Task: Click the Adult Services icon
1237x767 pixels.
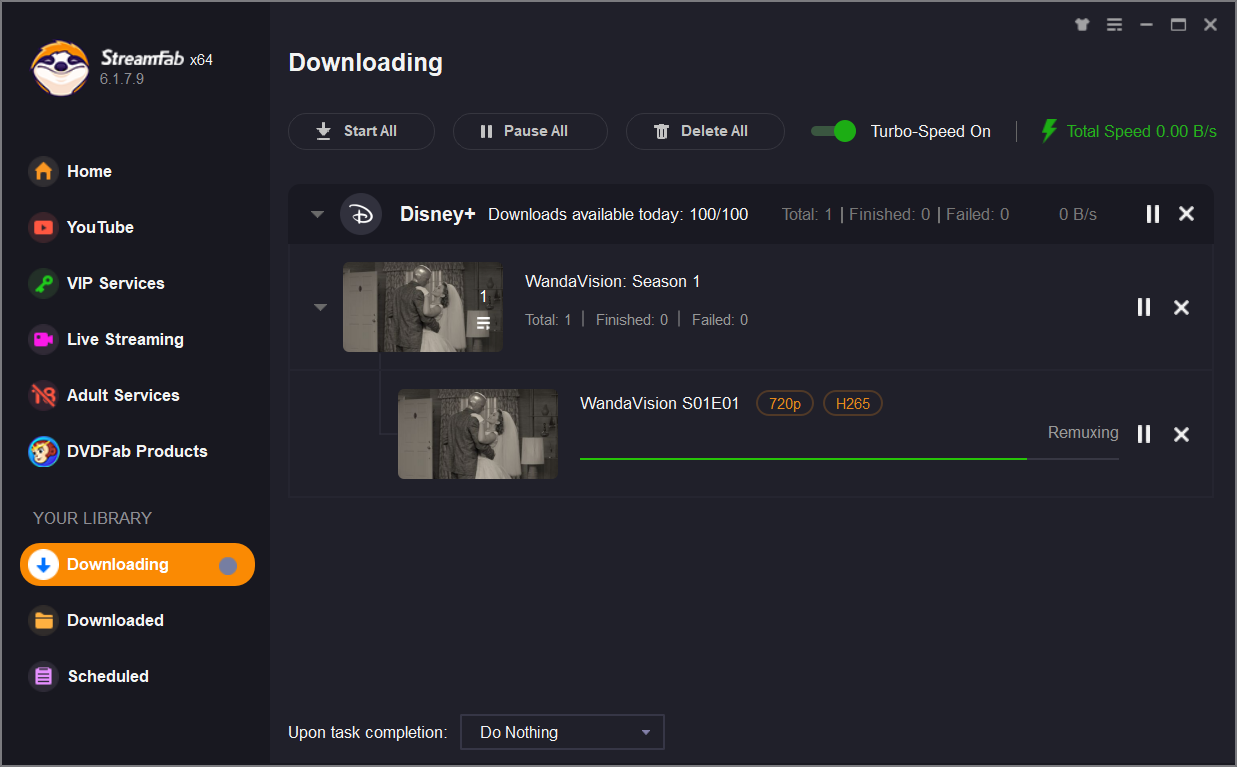Action: tap(43, 395)
